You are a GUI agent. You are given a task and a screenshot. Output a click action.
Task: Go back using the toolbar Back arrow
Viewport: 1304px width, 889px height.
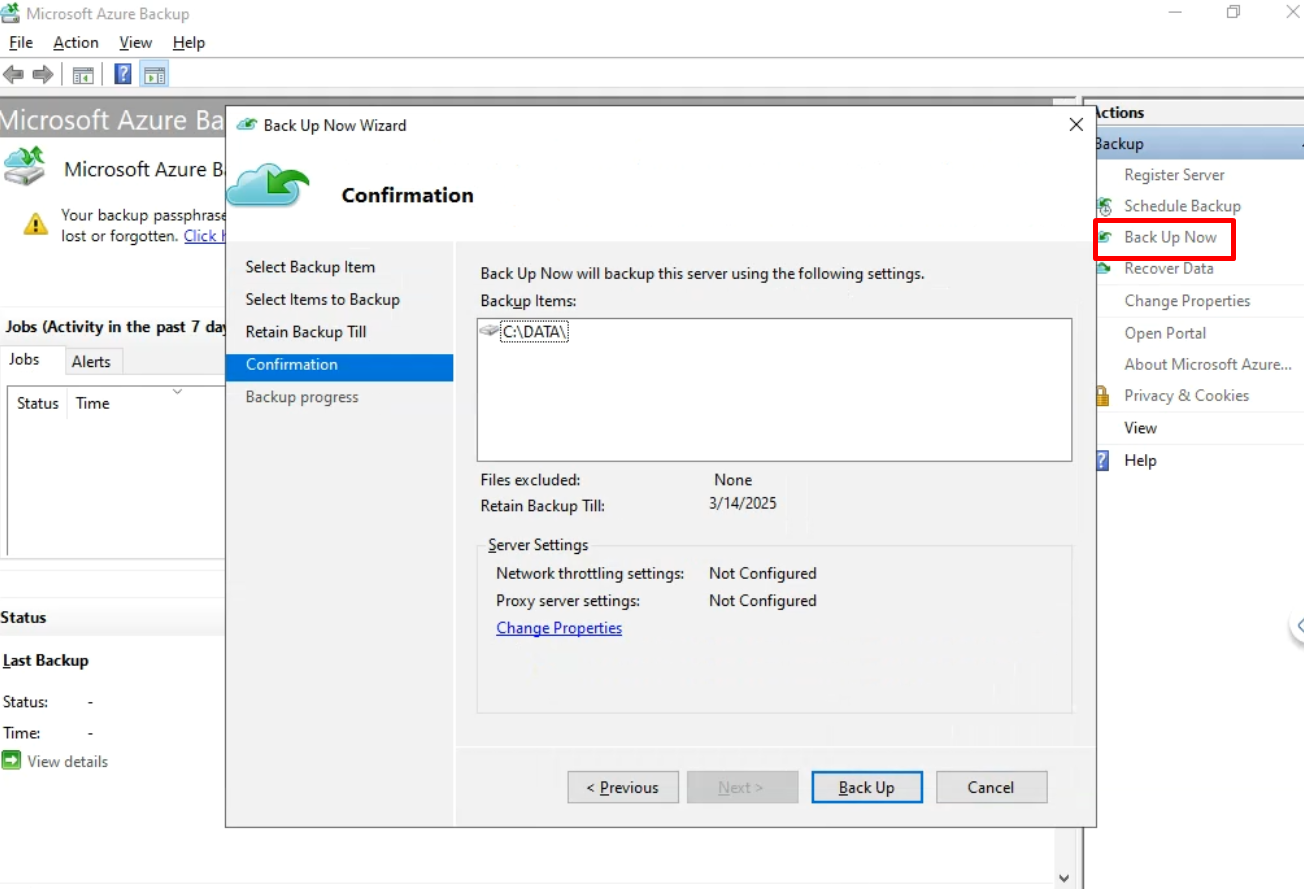click(14, 74)
